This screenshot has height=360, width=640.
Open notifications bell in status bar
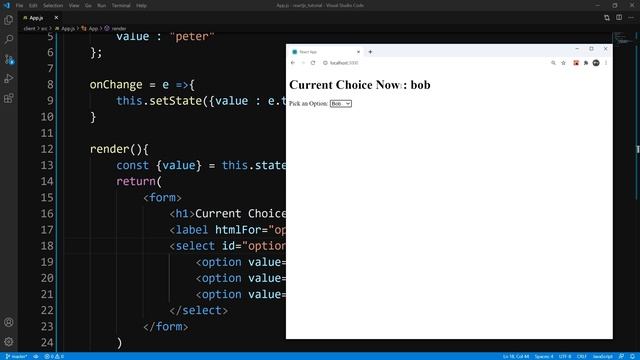coord(632,356)
